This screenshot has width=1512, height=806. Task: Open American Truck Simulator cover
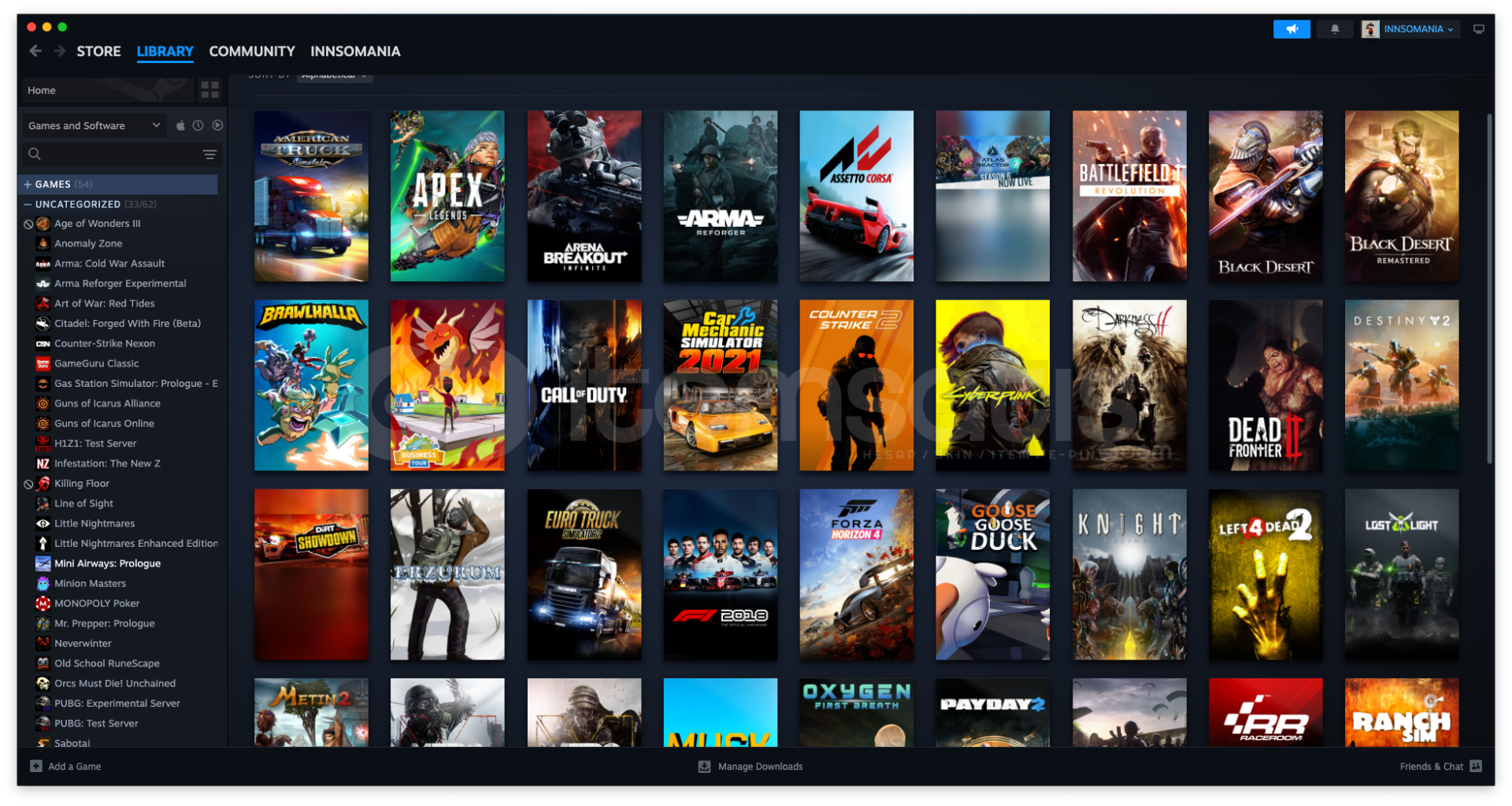pyautogui.click(x=311, y=196)
